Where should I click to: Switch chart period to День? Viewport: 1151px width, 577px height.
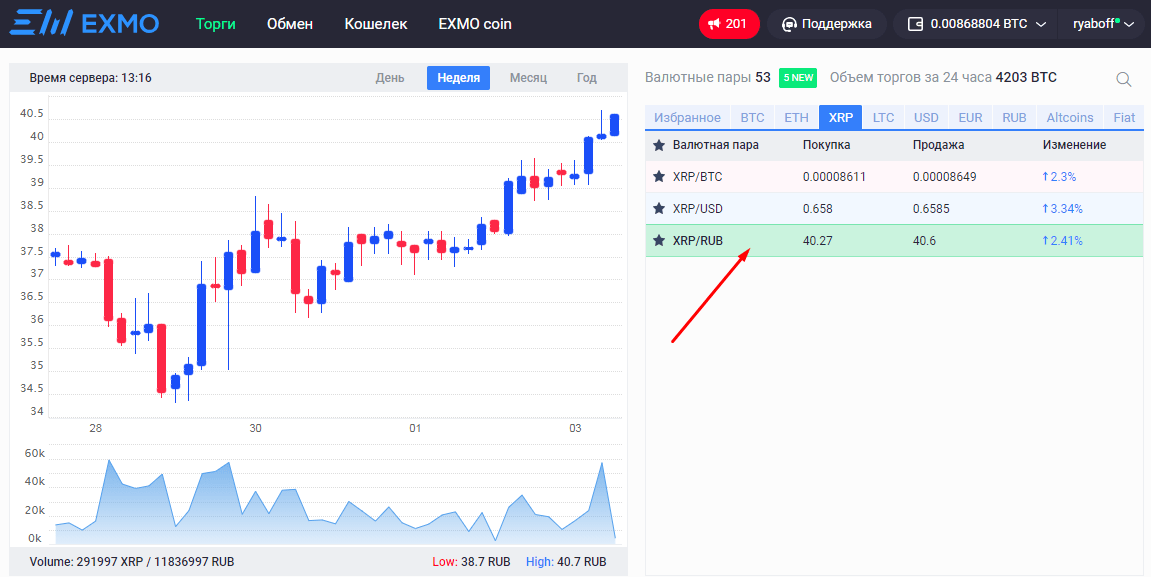[390, 78]
